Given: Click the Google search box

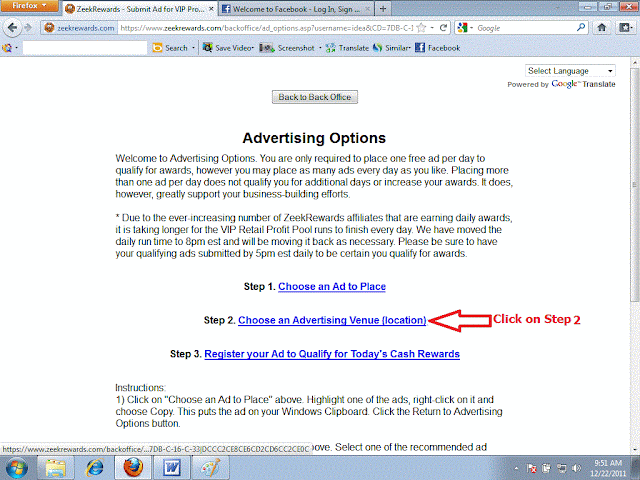Looking at the screenshot, I should pos(525,28).
